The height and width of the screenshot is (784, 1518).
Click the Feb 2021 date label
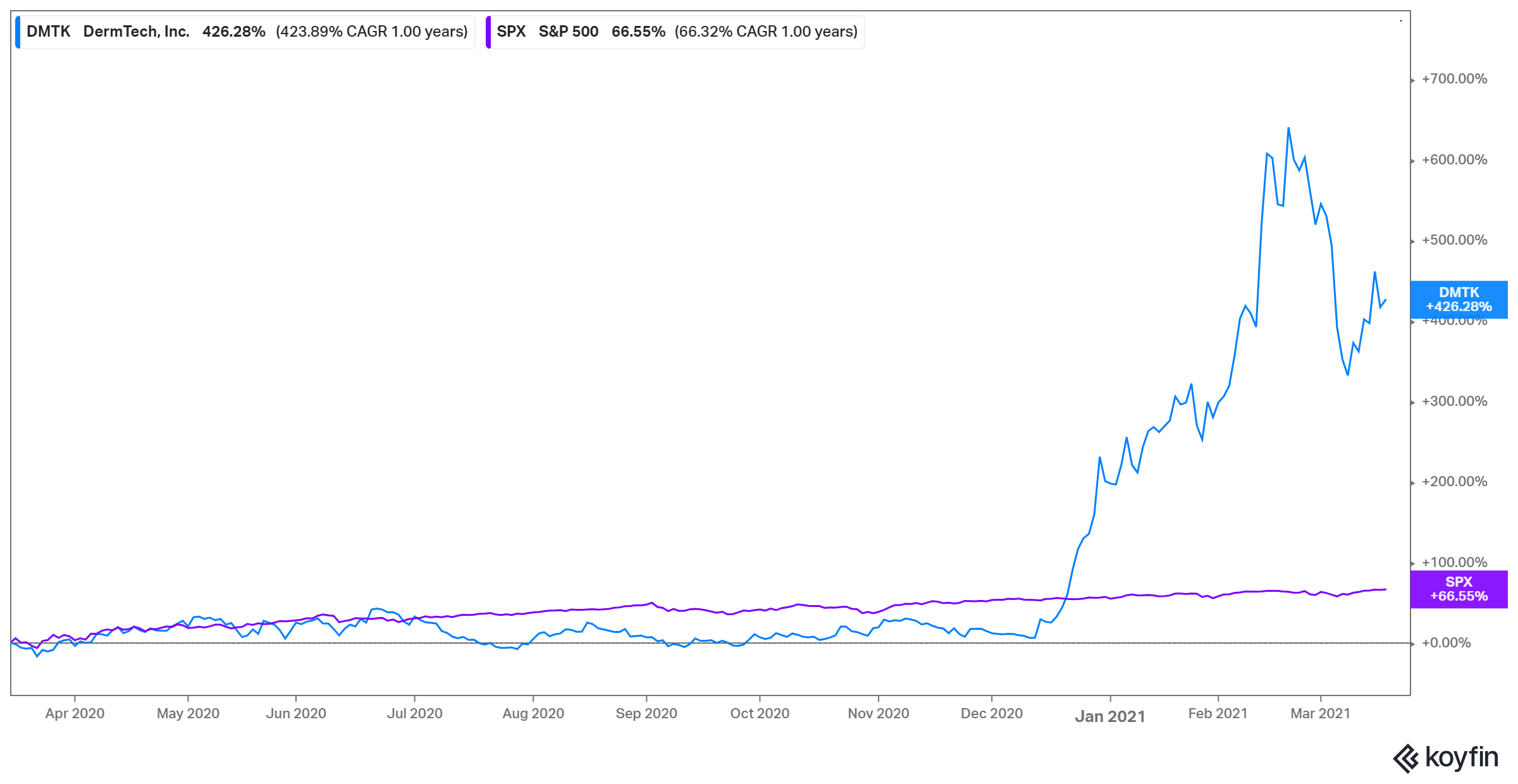click(x=1218, y=713)
